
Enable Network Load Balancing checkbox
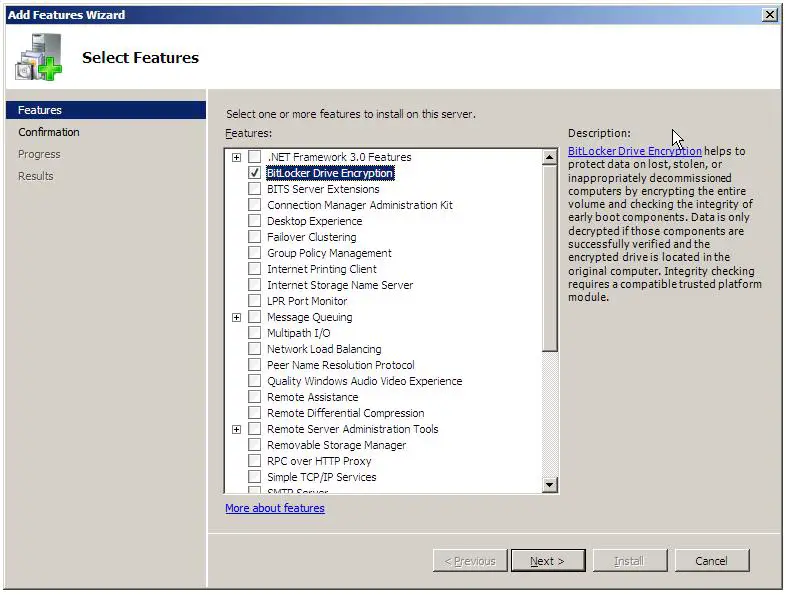click(255, 349)
